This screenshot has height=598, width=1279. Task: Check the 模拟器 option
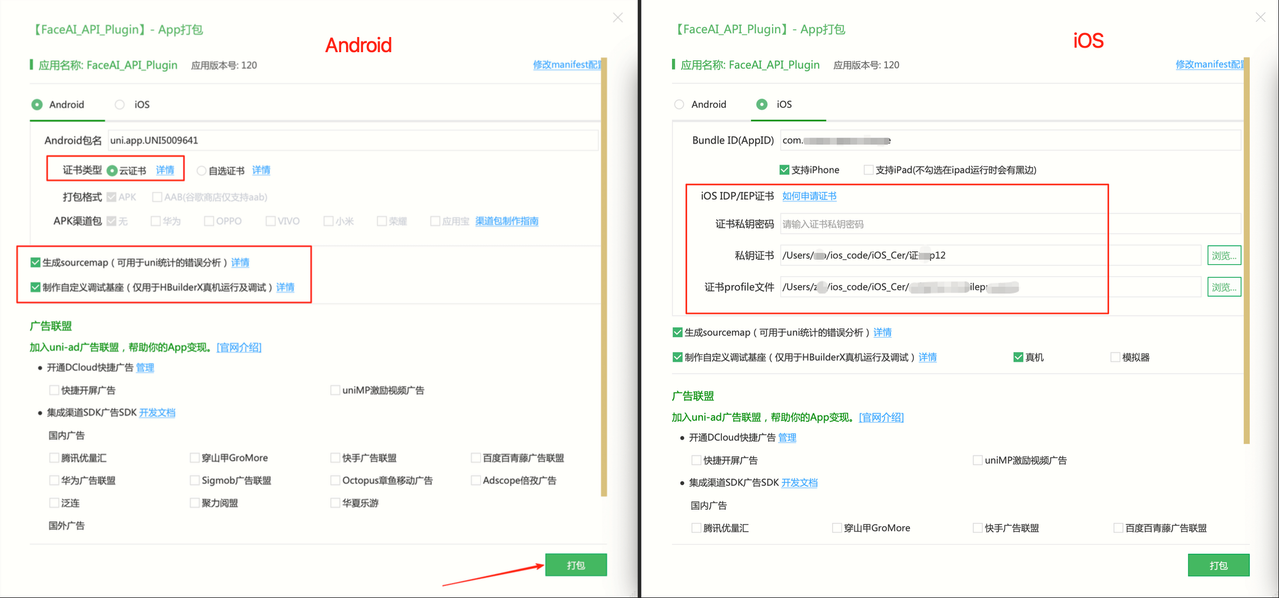(1115, 357)
